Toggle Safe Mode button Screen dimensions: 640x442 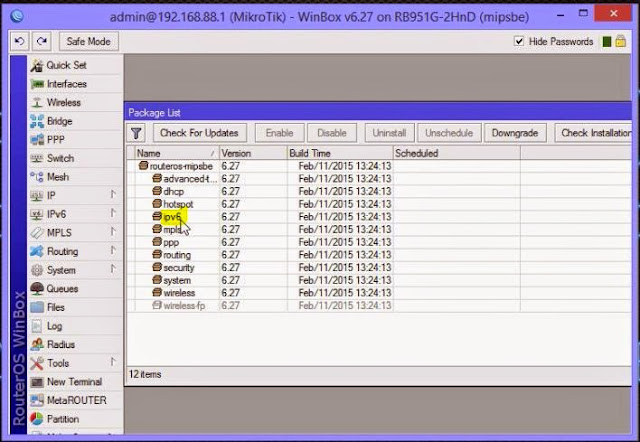click(89, 41)
